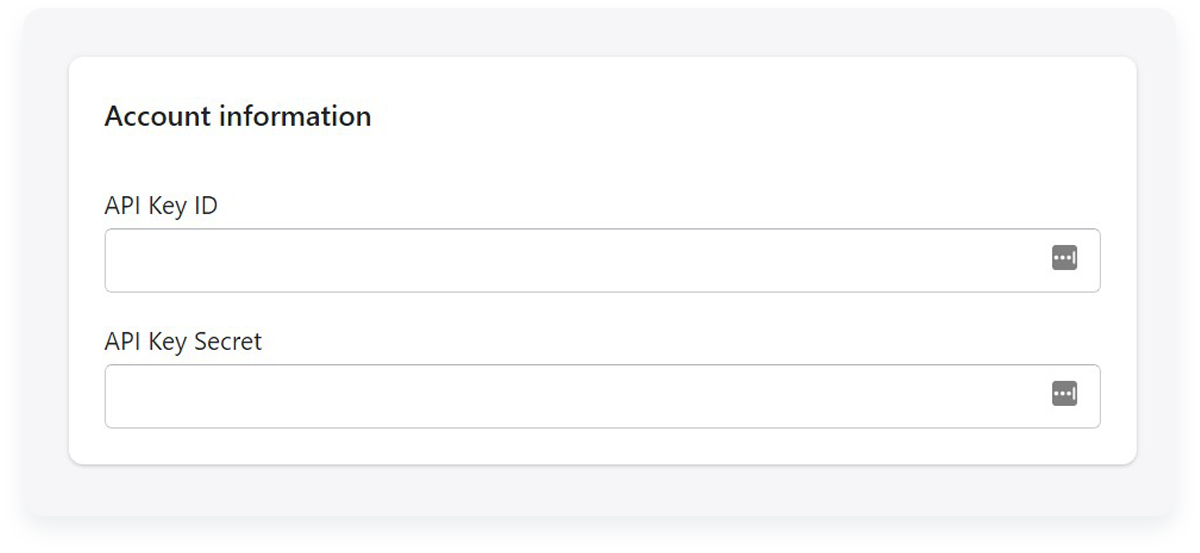Focus the API Key Secret text box
This screenshot has width=1200, height=553.
click(602, 396)
